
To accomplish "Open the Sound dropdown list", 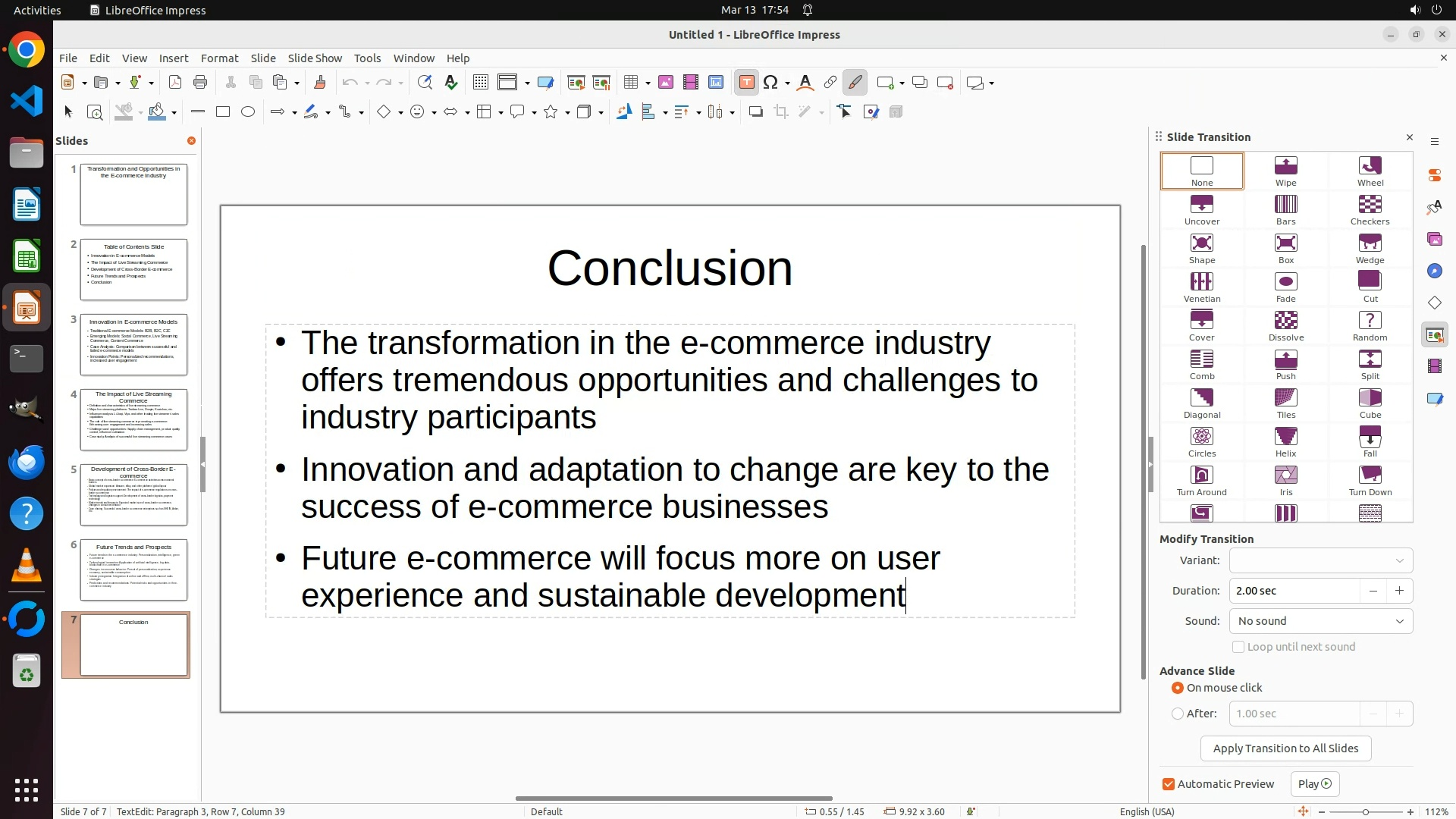I will [1320, 621].
